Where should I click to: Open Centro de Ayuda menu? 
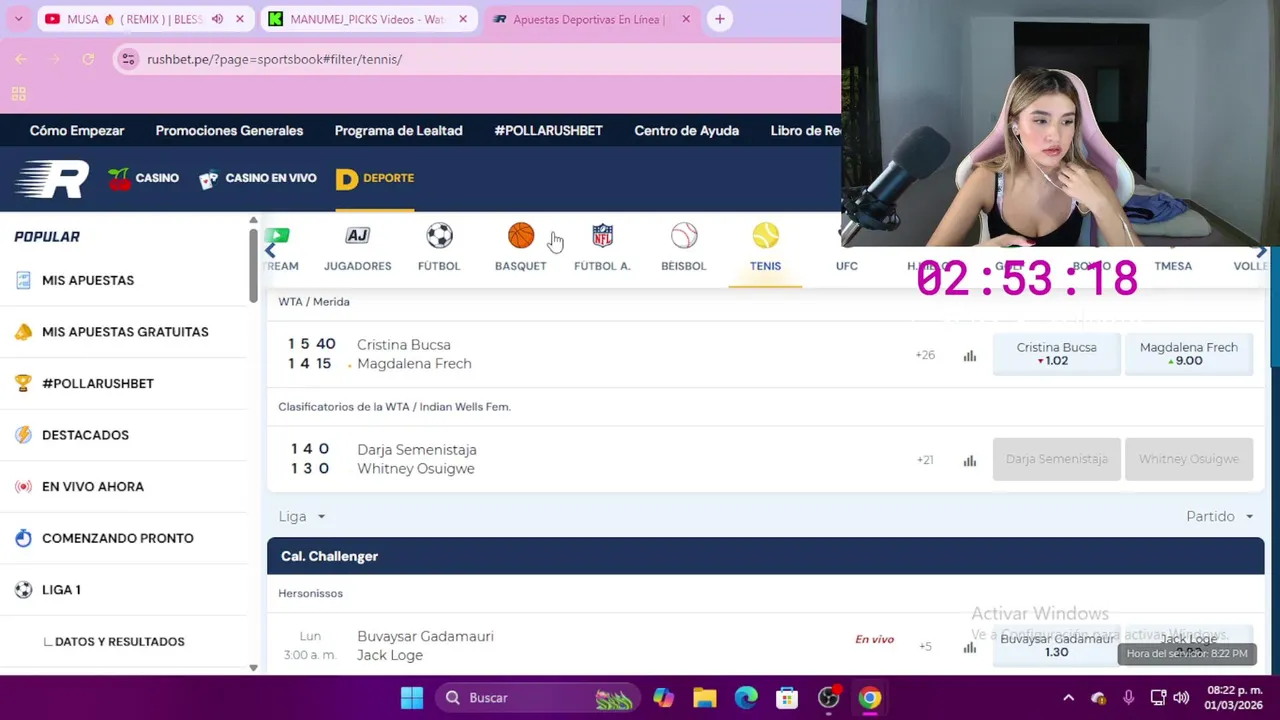click(686, 131)
